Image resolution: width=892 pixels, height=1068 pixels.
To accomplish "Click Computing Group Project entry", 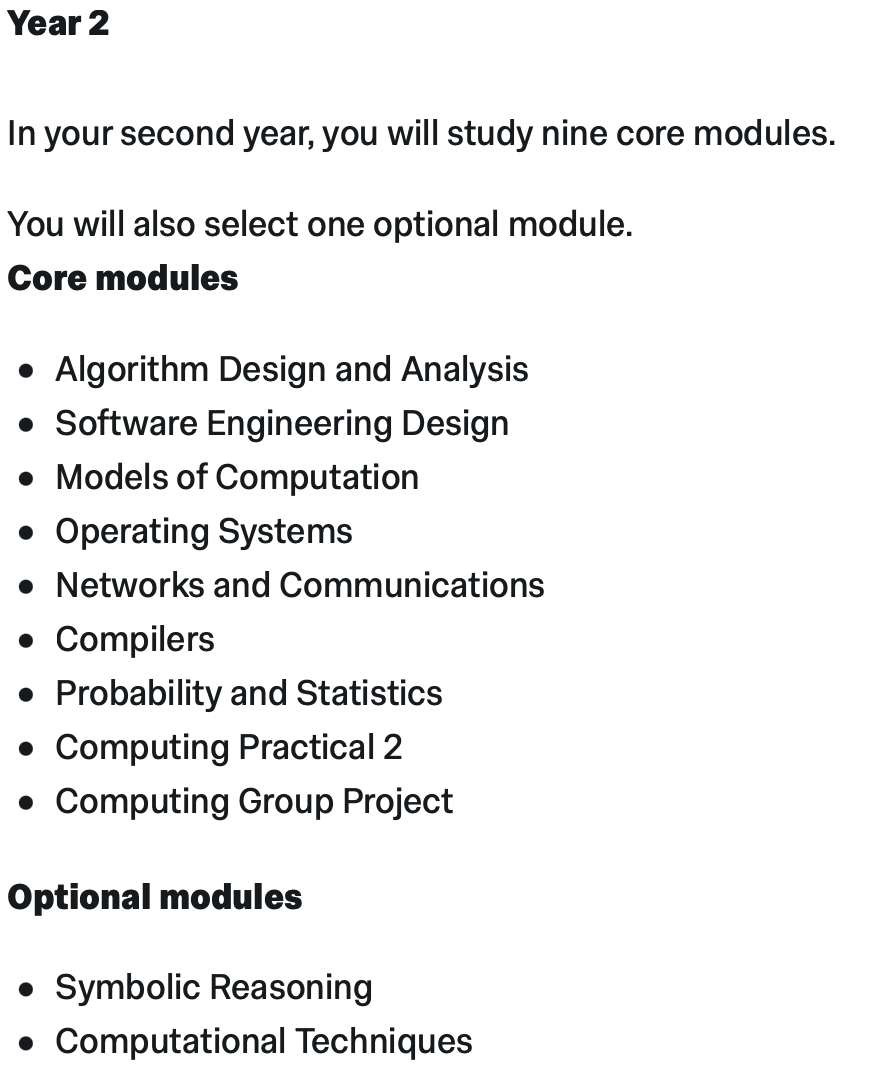I will (254, 801).
